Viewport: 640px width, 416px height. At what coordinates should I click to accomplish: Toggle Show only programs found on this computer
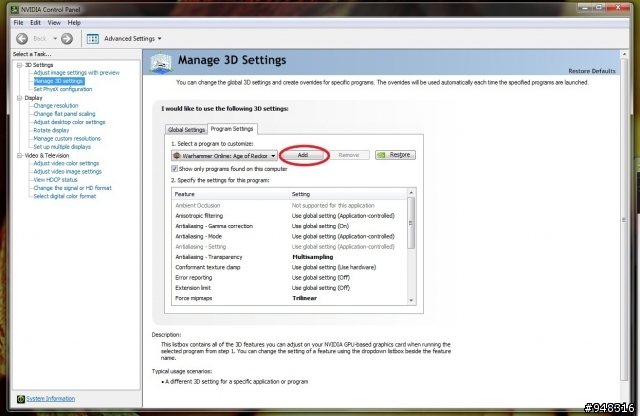click(x=174, y=169)
